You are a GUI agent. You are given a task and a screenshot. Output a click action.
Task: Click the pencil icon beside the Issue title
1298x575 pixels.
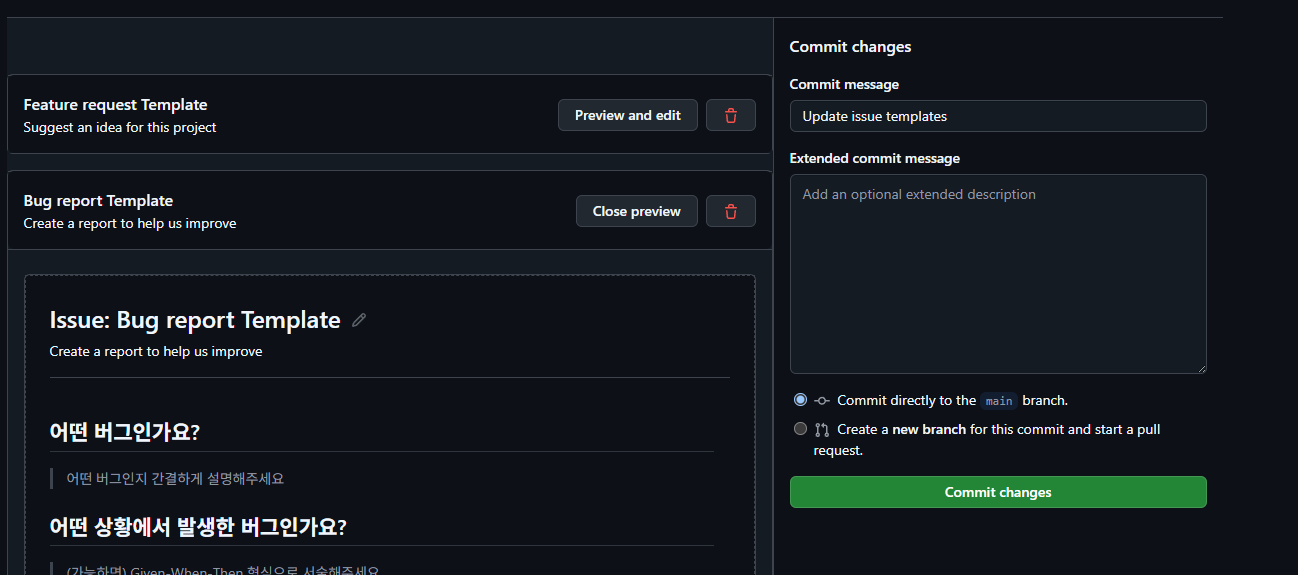[359, 321]
